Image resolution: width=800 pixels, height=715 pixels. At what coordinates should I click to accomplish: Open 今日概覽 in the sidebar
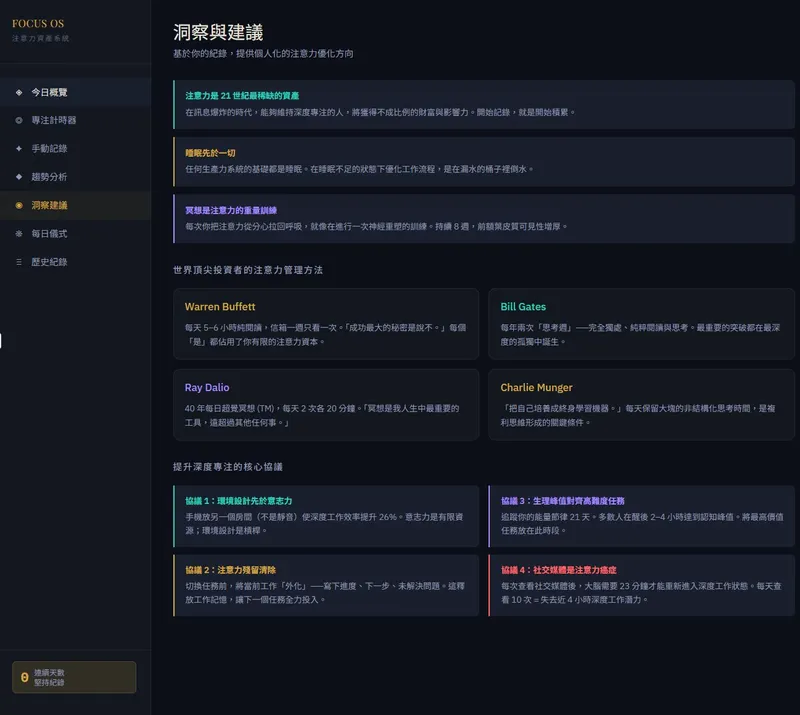pyautogui.click(x=76, y=92)
